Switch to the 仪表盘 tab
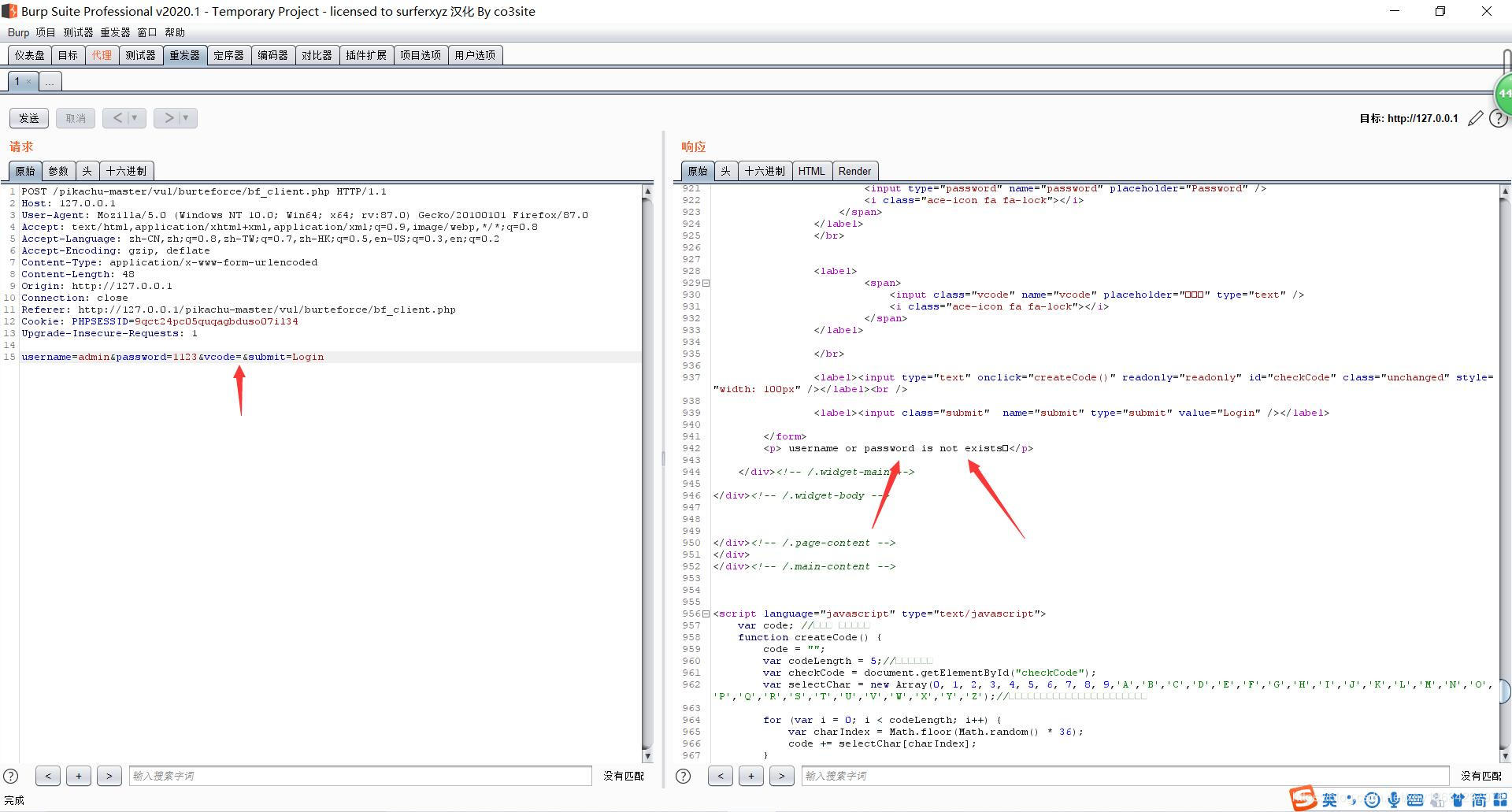This screenshot has height=812, width=1512. [x=30, y=55]
